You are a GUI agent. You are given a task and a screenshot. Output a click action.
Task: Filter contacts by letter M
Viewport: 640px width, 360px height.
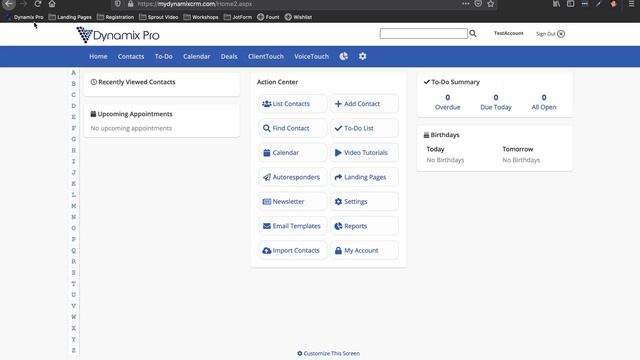pos(73,206)
